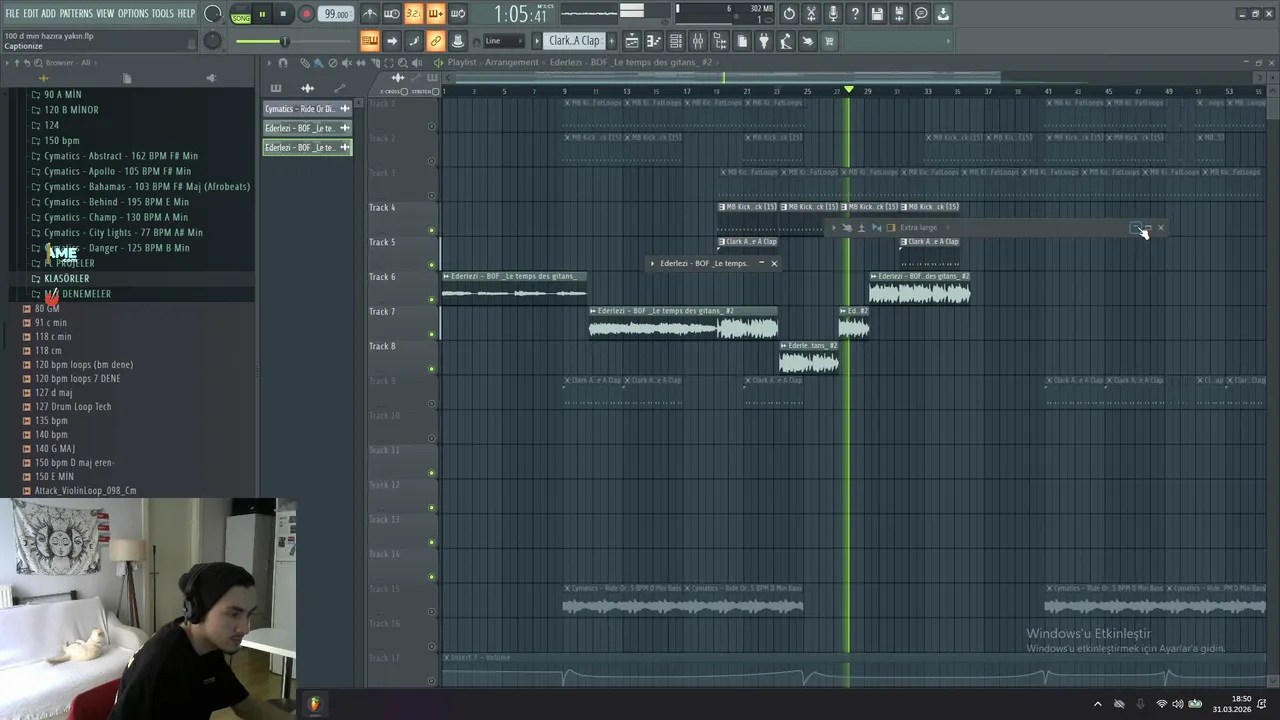
Task: Open the OPTIONS menu
Action: point(133,13)
